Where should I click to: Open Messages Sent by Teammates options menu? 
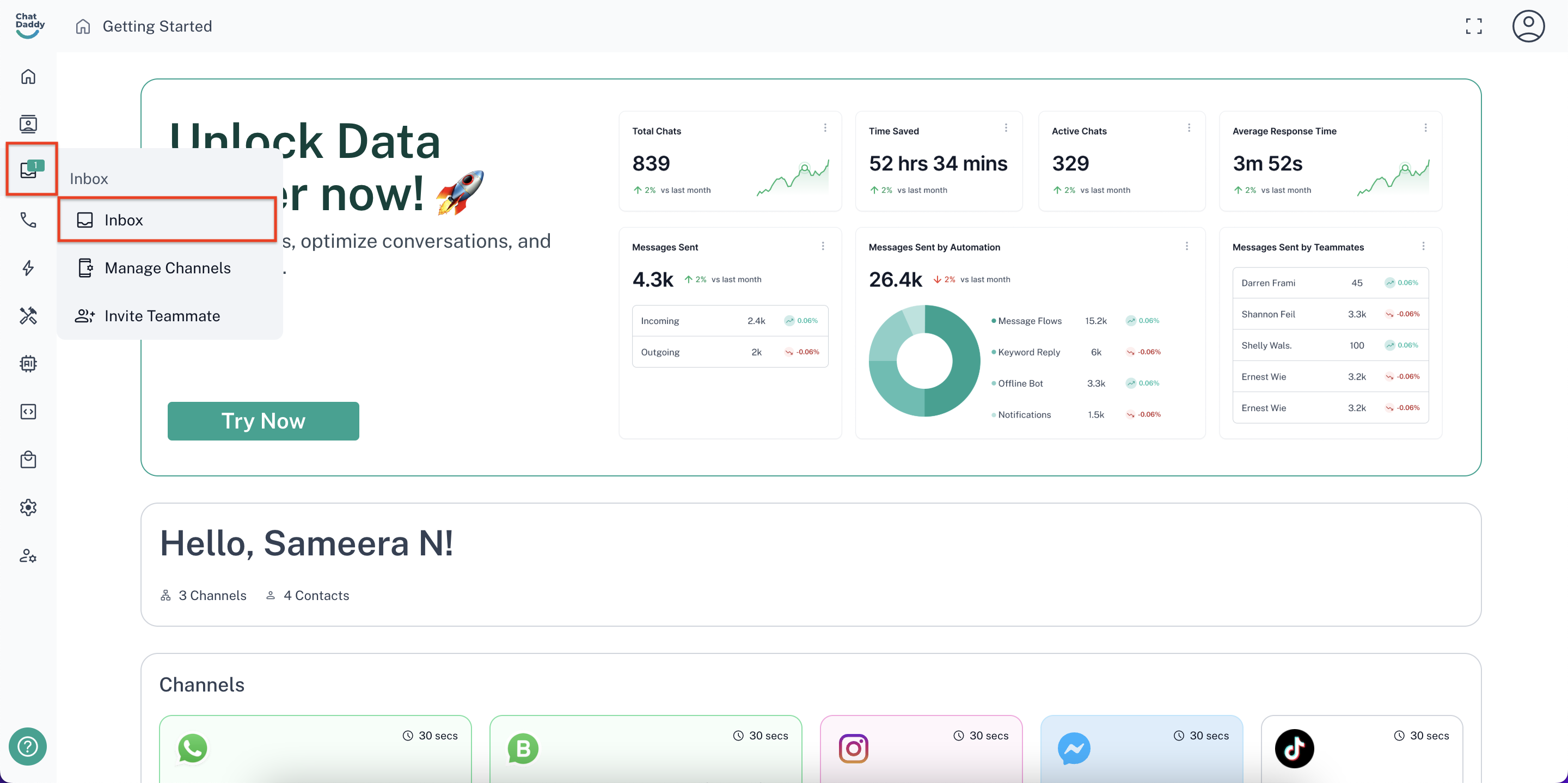1423,246
